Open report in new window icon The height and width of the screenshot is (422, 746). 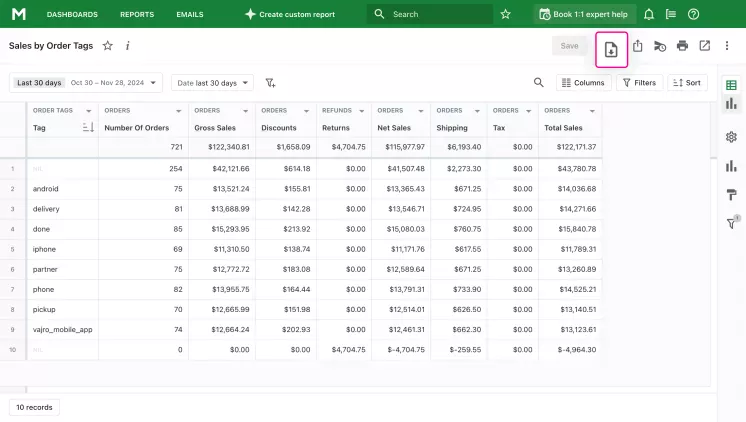tap(705, 46)
